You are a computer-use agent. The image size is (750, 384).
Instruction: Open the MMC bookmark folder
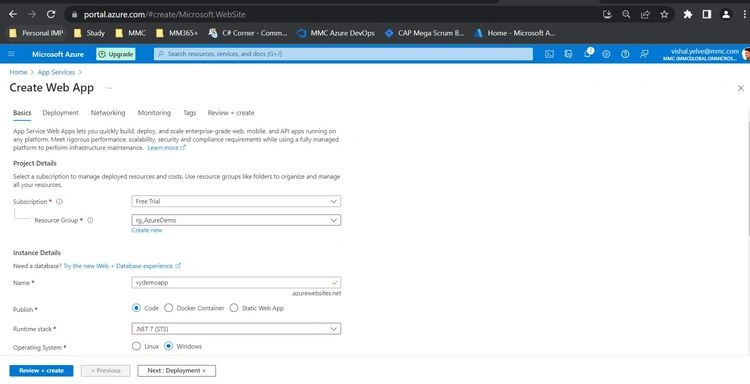[x=131, y=33]
